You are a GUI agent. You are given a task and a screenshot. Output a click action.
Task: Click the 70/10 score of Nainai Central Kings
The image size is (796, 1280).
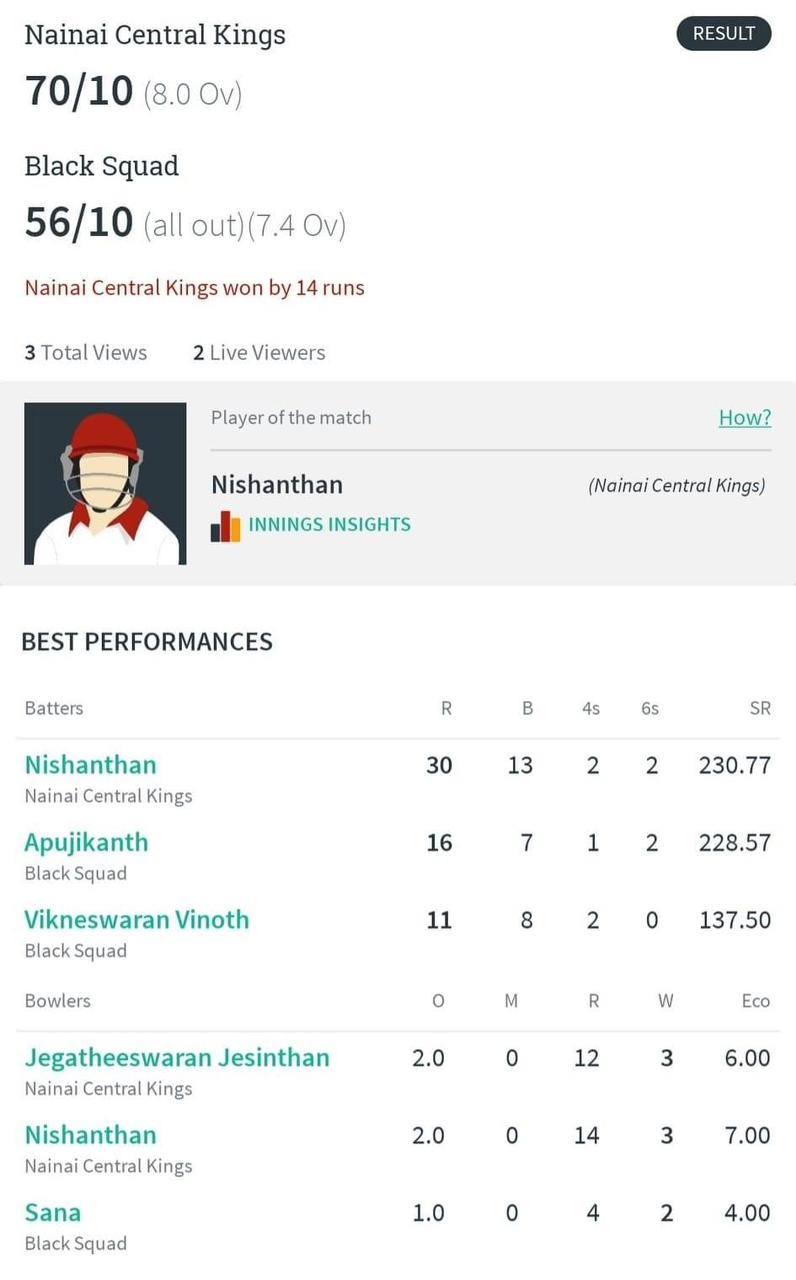click(x=79, y=91)
